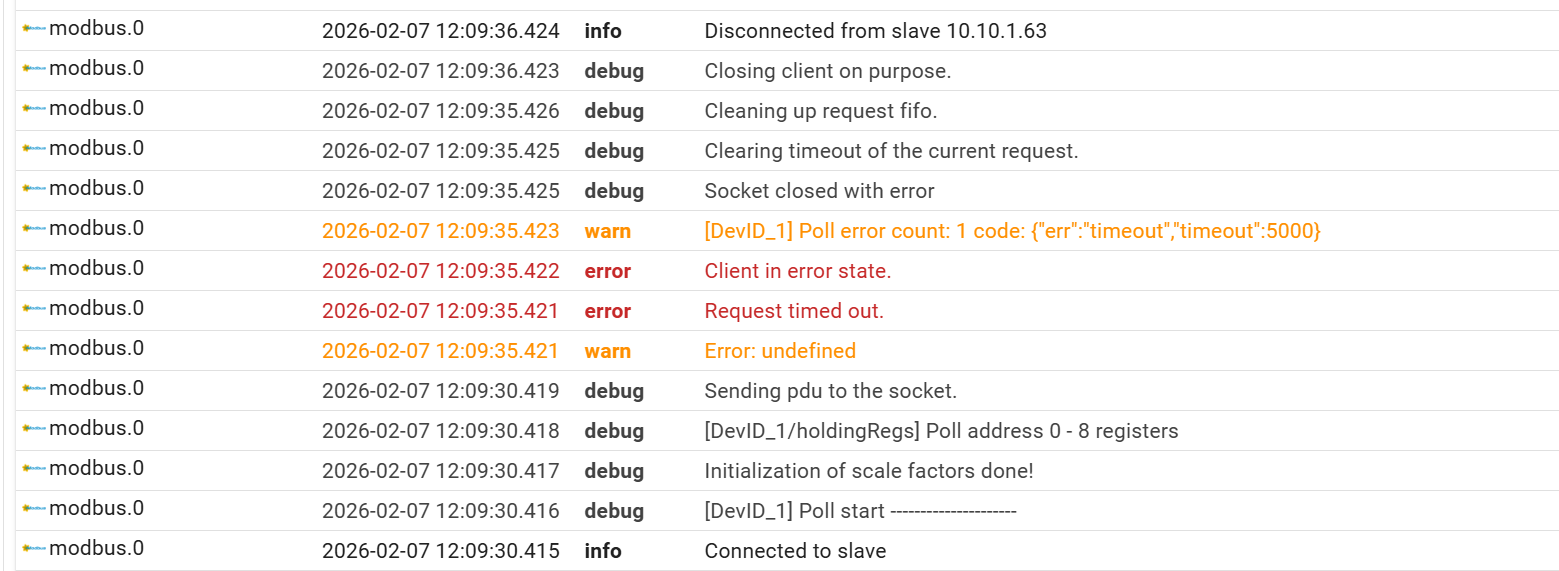Click modbus icon in 'Error: undefined' warning row

[34, 349]
